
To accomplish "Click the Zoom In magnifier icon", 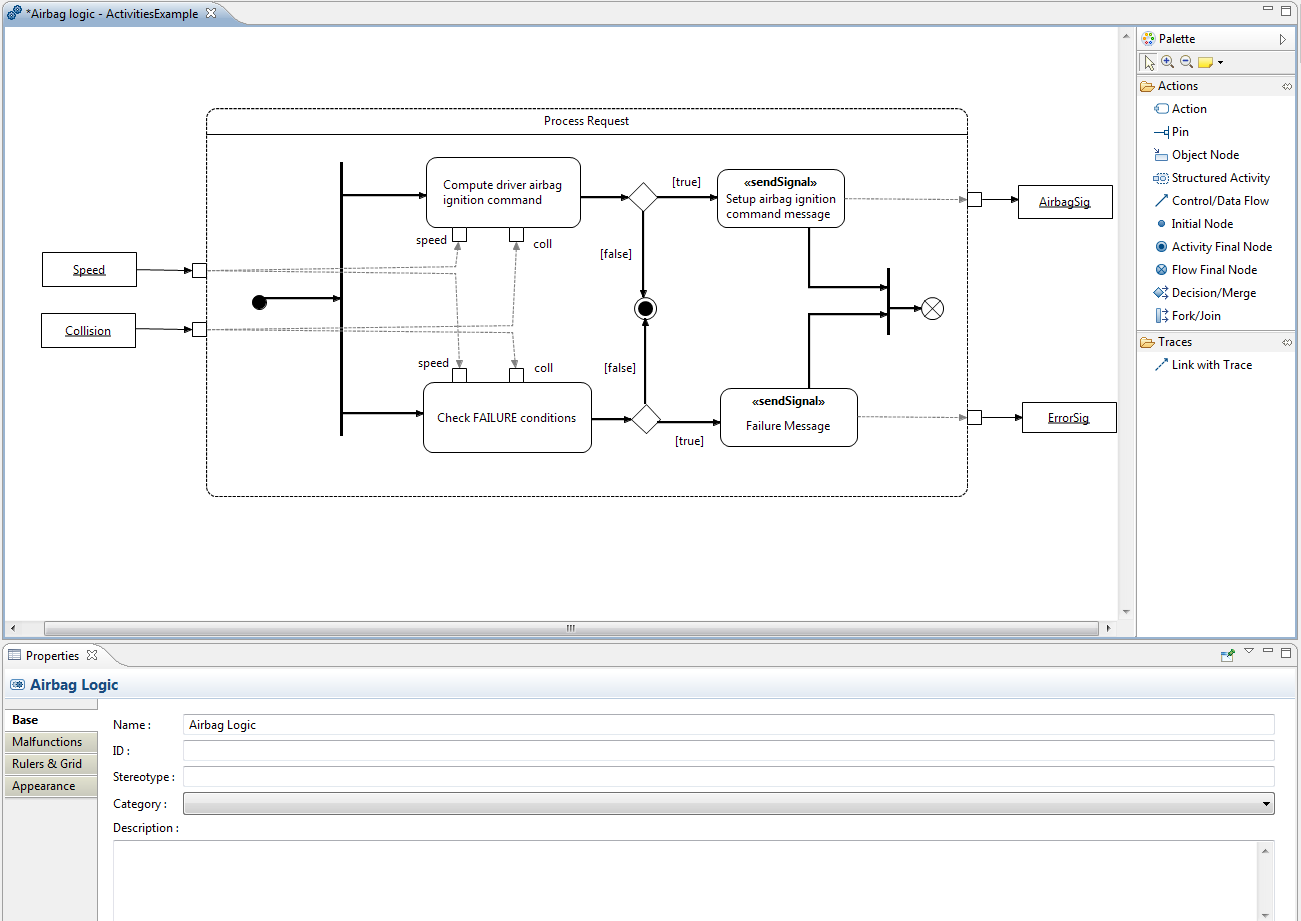I will (x=1167, y=62).
